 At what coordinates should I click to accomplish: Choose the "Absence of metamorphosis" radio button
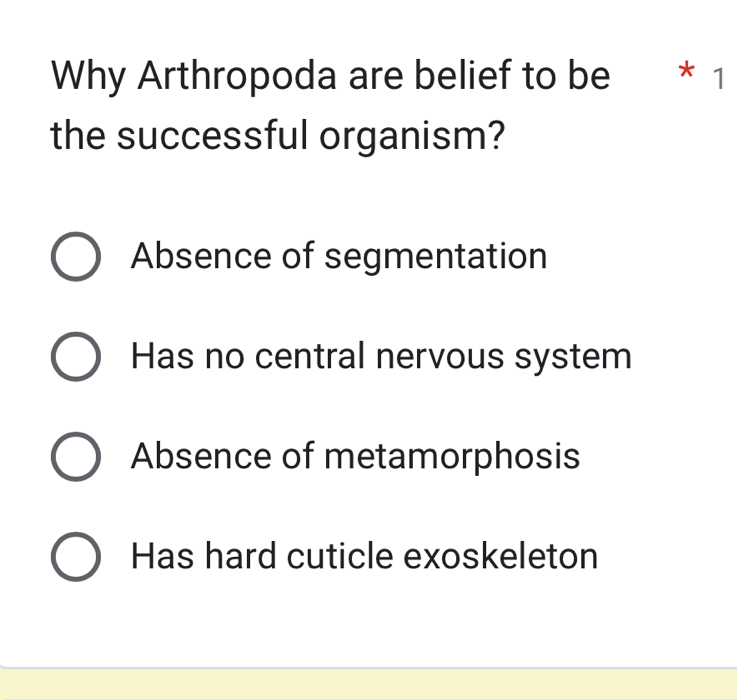tap(75, 457)
